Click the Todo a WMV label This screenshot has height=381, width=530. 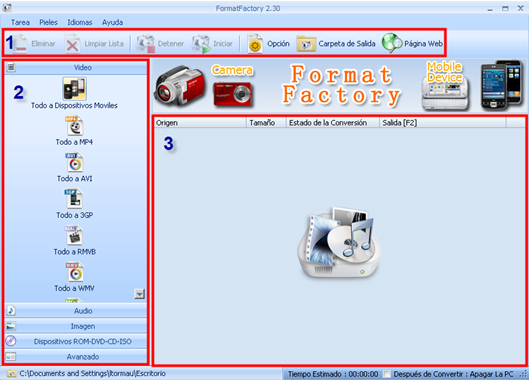(x=74, y=288)
